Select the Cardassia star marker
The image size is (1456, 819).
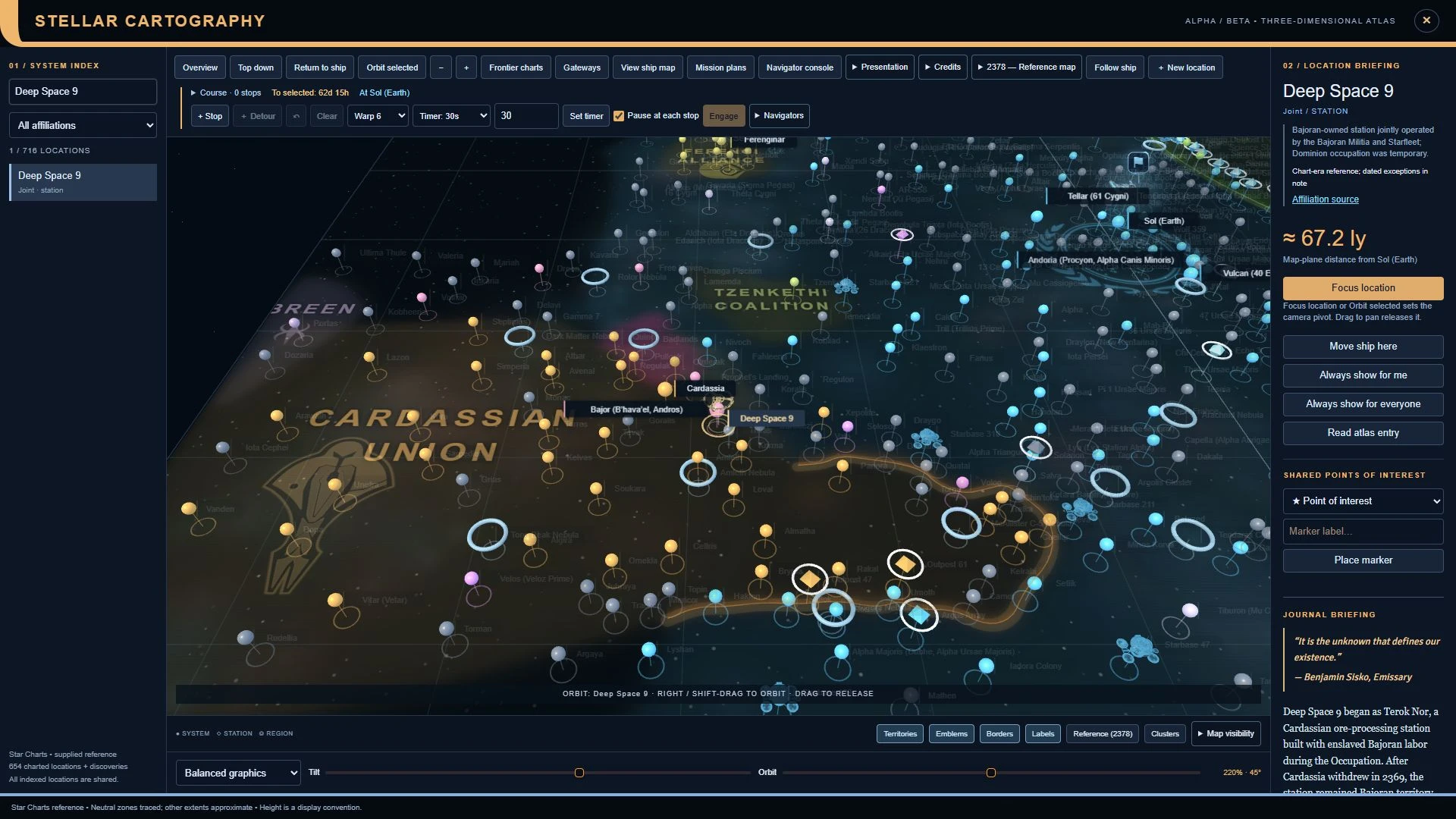click(665, 389)
